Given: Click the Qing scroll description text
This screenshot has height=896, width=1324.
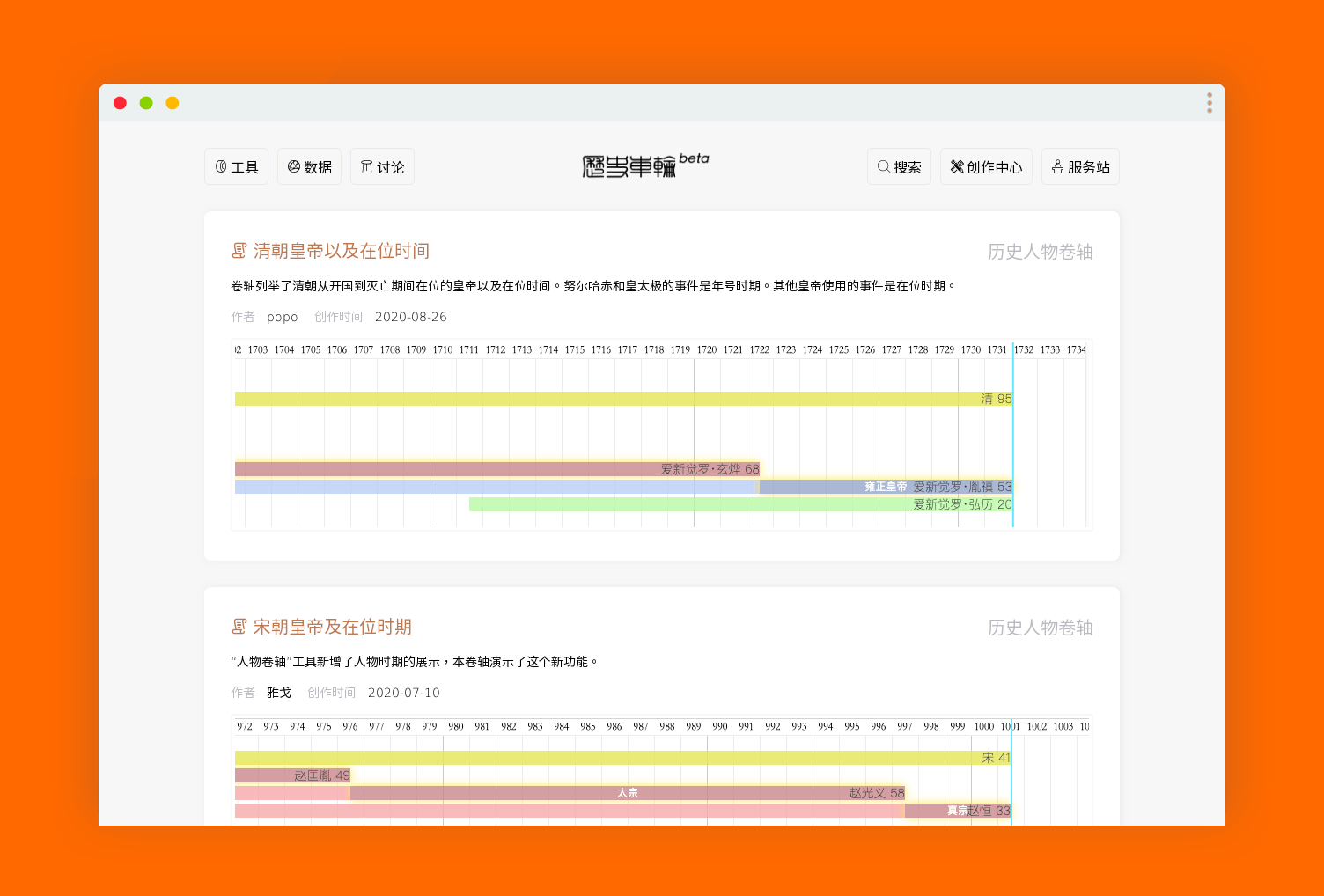Looking at the screenshot, I should 593,286.
